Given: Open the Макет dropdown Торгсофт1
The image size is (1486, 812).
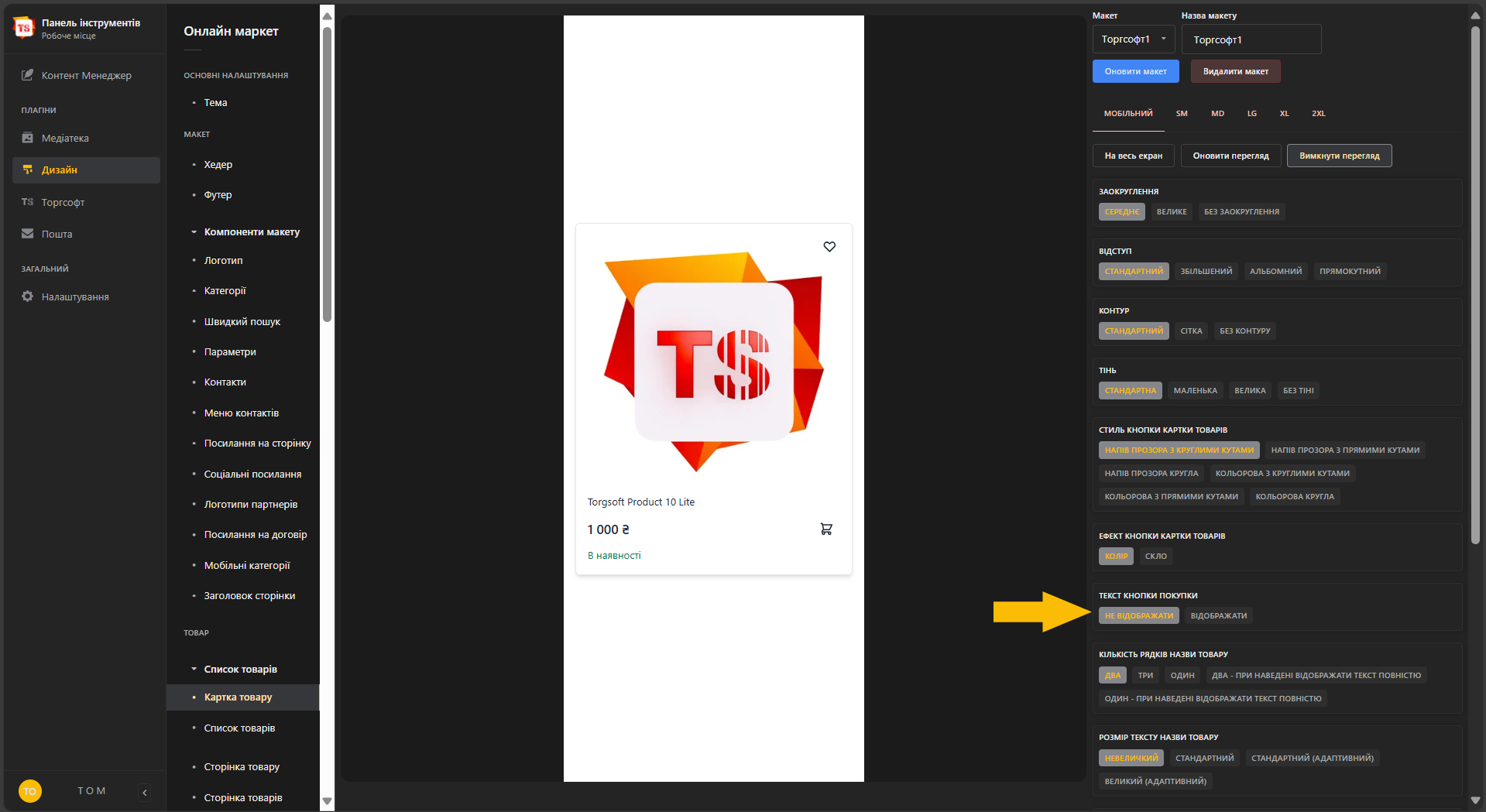Looking at the screenshot, I should (1133, 39).
